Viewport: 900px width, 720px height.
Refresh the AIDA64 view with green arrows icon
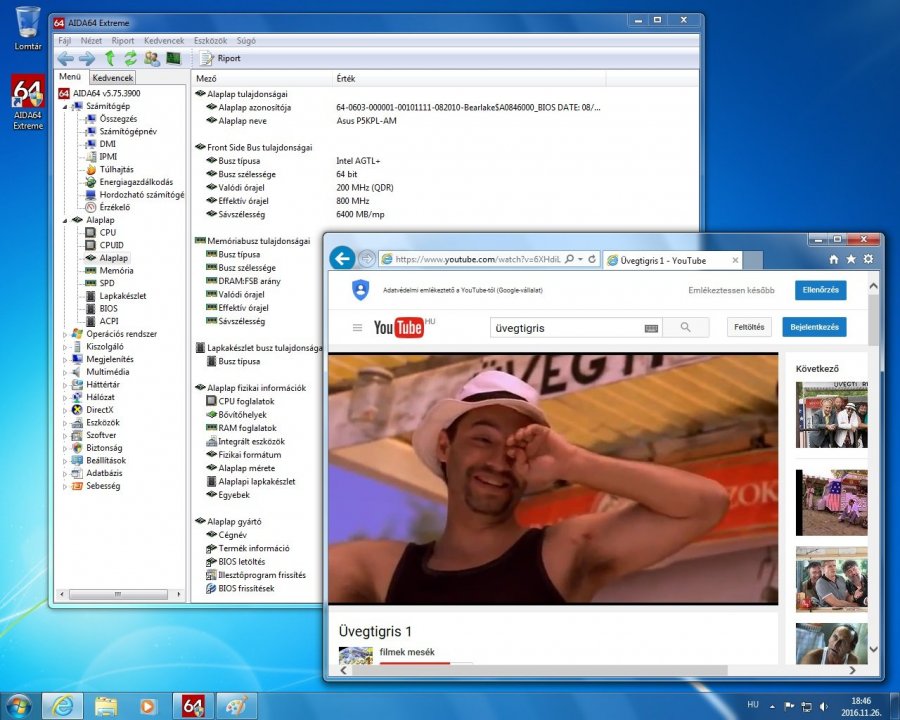131,58
